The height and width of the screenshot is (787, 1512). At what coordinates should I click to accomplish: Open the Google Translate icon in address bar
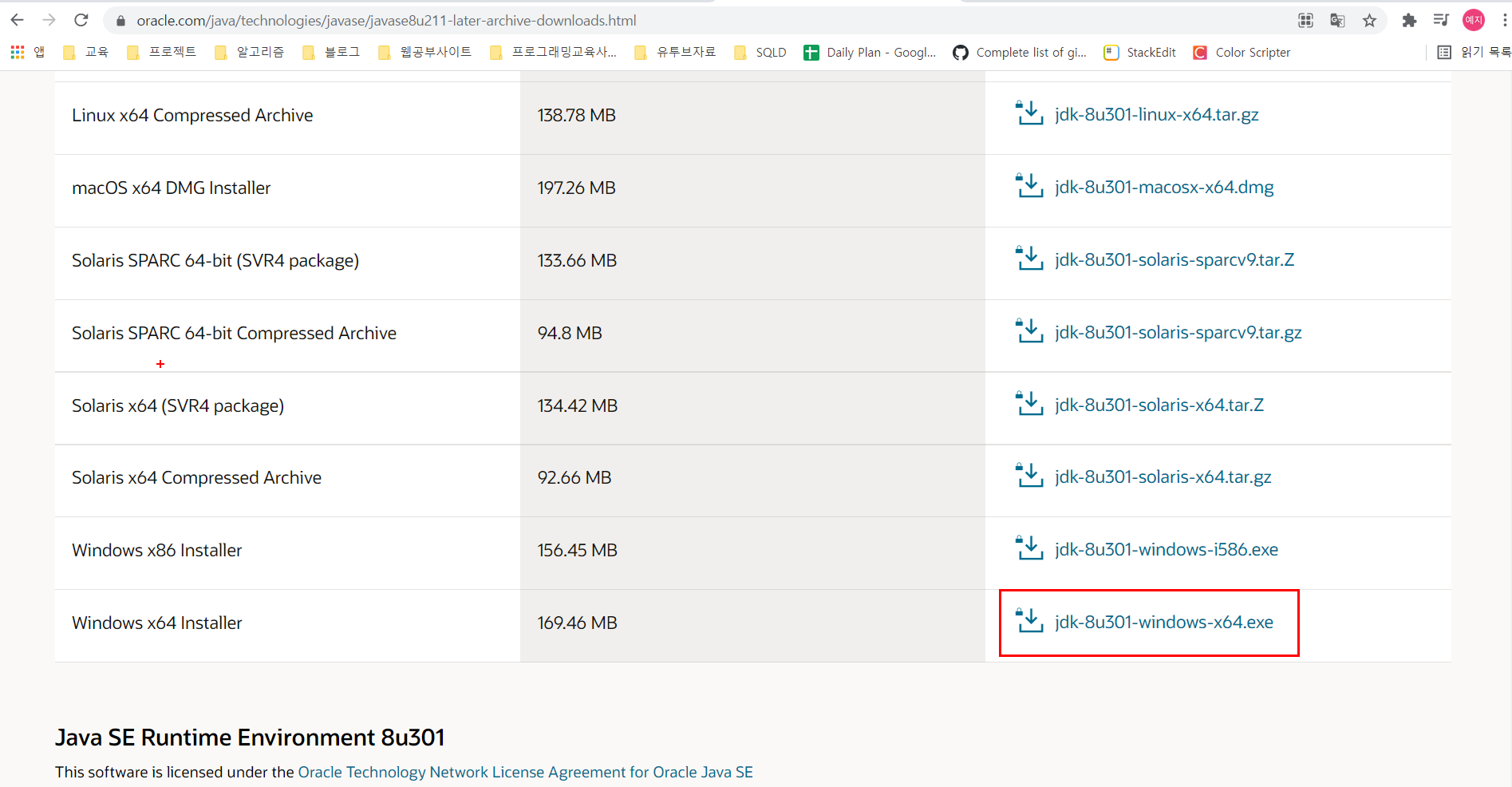(1337, 21)
